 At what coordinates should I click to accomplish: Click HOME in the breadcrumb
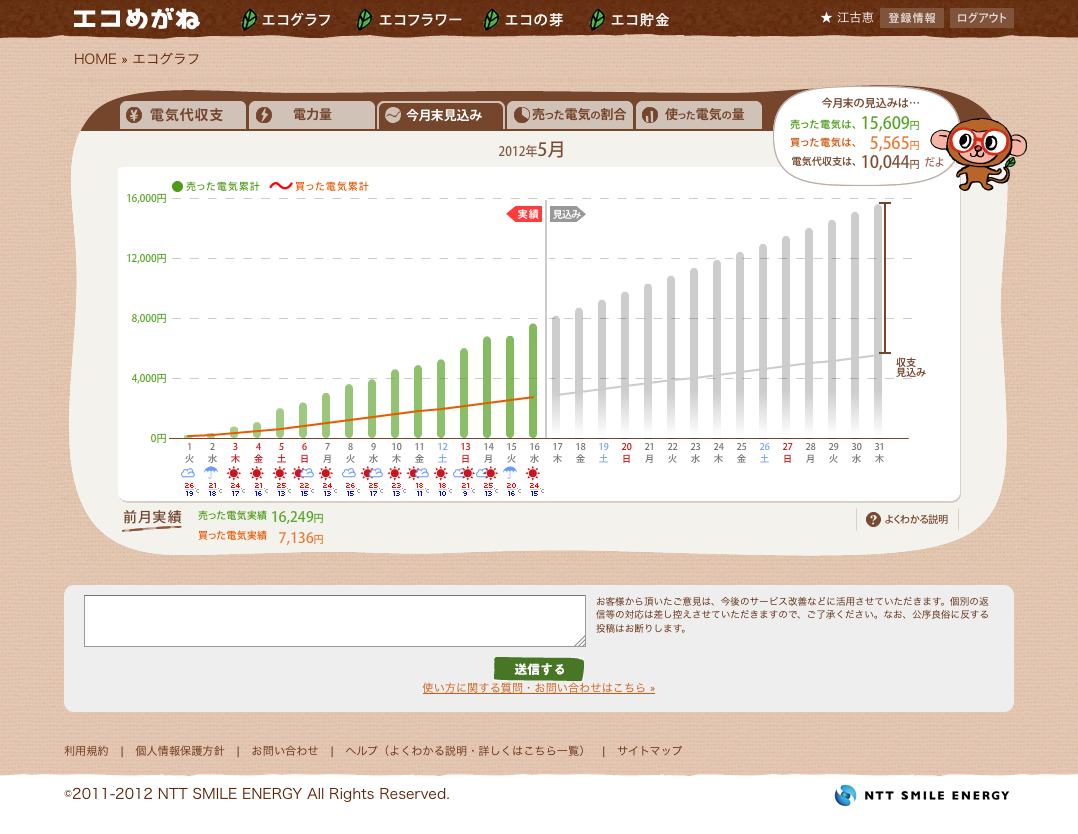[x=95, y=59]
